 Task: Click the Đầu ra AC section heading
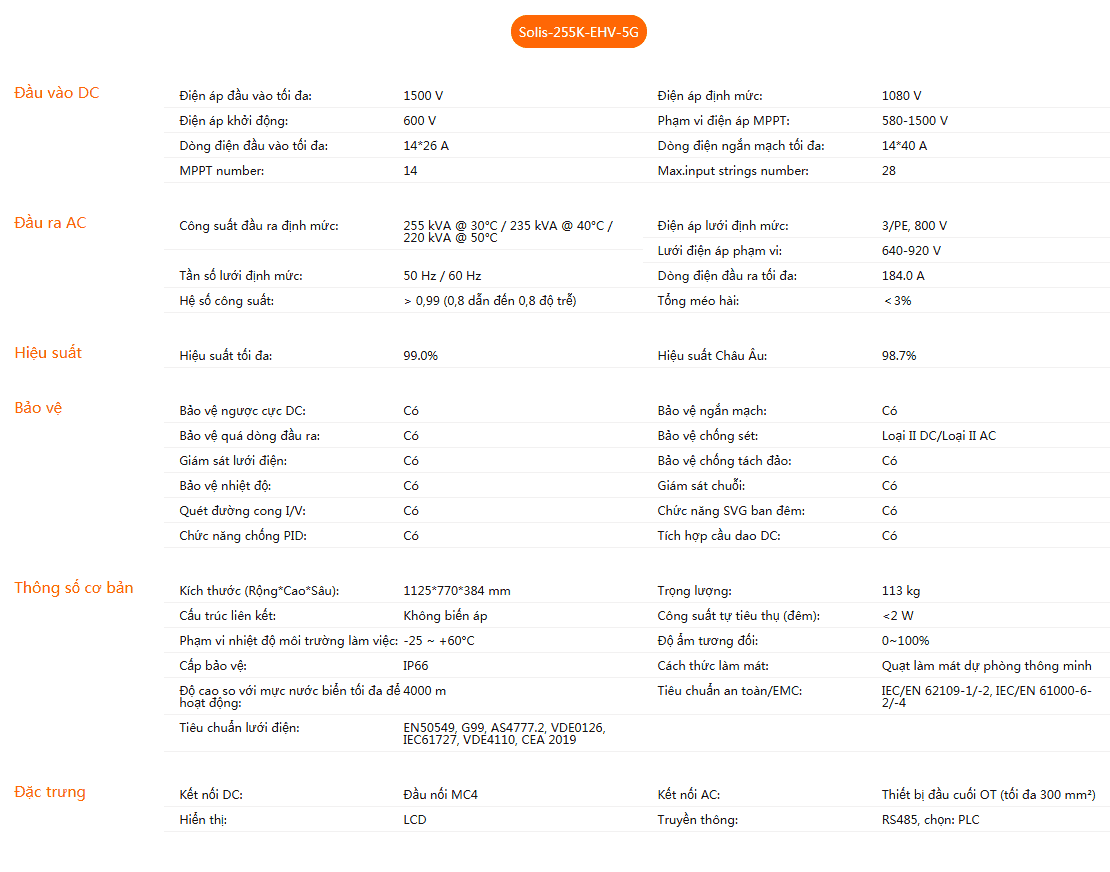click(x=50, y=223)
